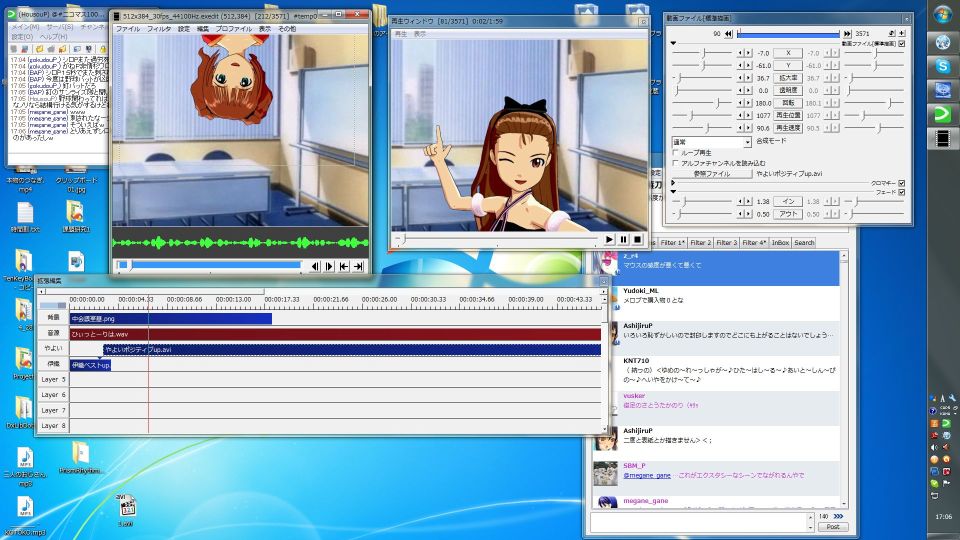Open the プロファイル menu in AviUtl
The image size is (960, 540).
[233, 29]
